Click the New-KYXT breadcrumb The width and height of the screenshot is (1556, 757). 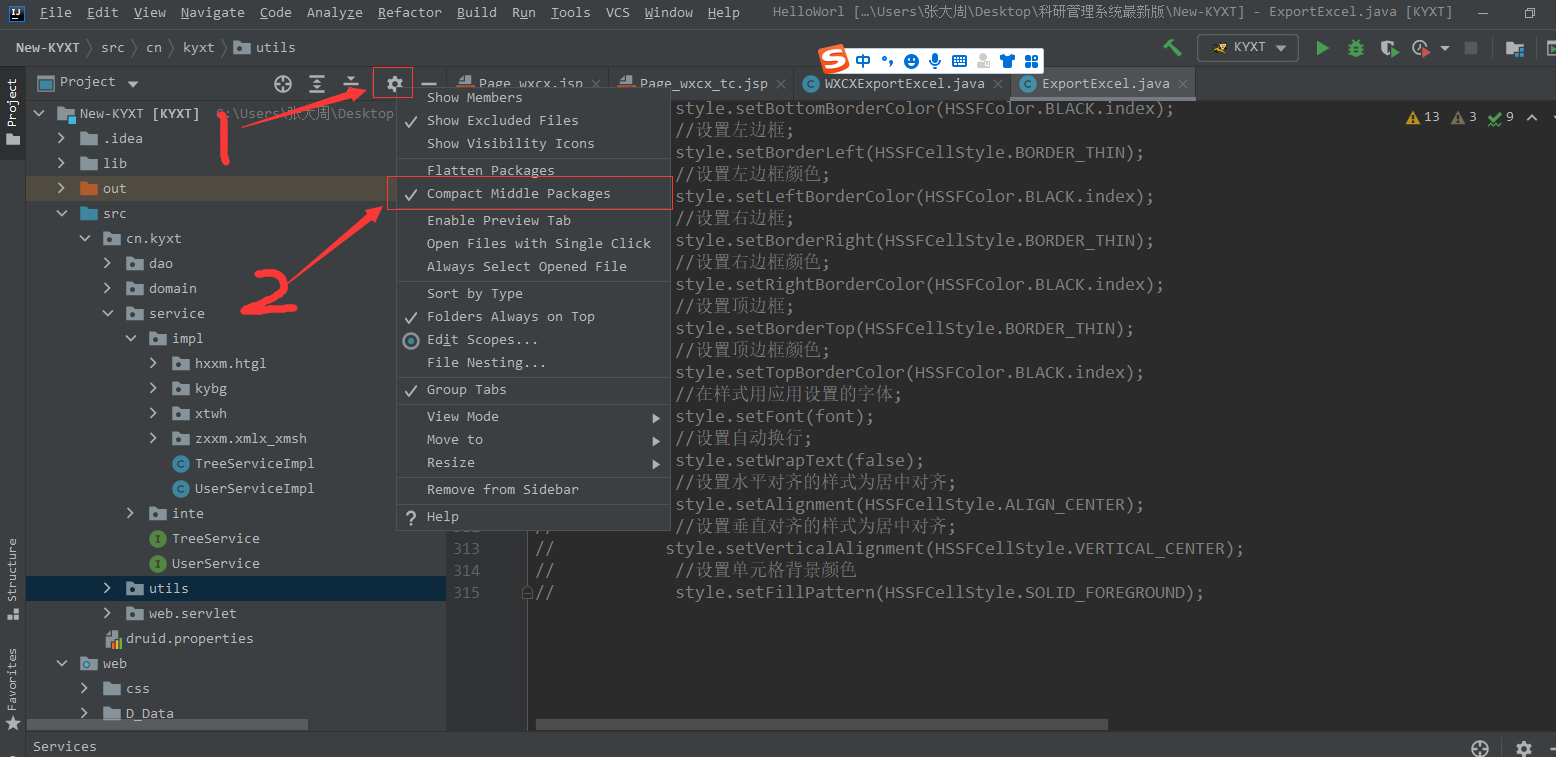pos(47,47)
